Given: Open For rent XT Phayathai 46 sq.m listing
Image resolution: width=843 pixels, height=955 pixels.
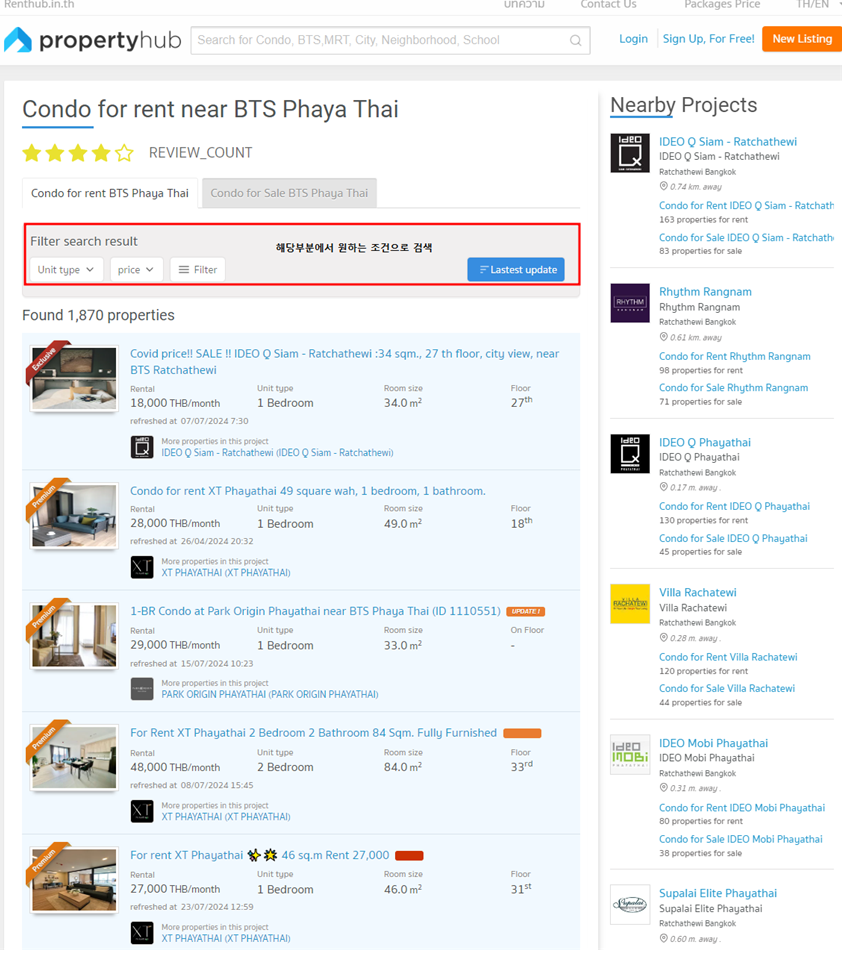Looking at the screenshot, I should point(259,855).
